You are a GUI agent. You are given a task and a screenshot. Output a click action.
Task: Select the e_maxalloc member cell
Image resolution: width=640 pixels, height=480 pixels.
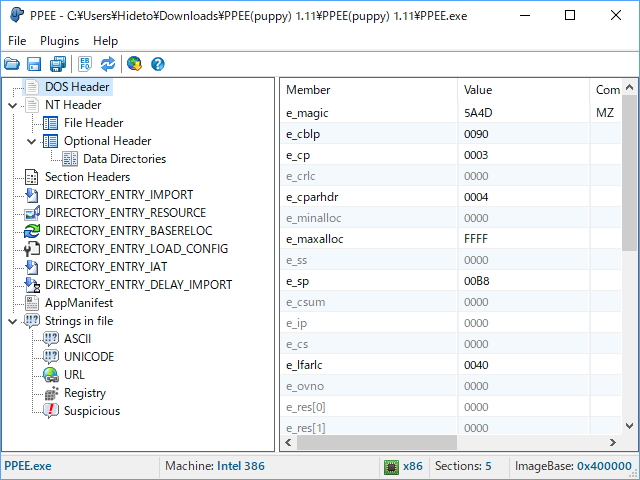click(369, 239)
